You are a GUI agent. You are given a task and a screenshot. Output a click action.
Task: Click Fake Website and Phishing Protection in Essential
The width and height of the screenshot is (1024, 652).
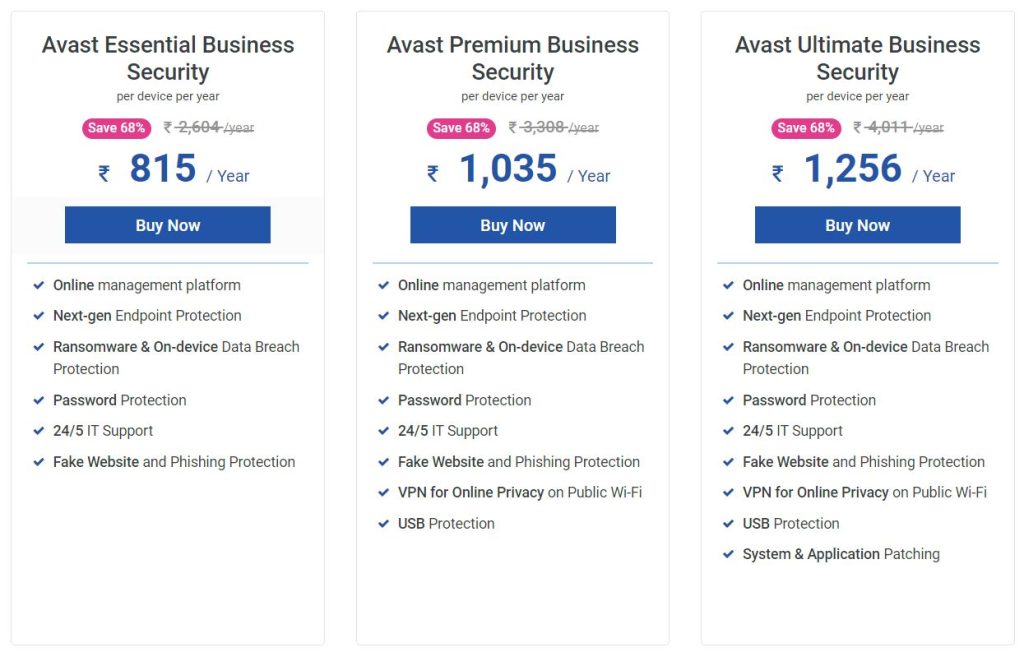(x=174, y=462)
